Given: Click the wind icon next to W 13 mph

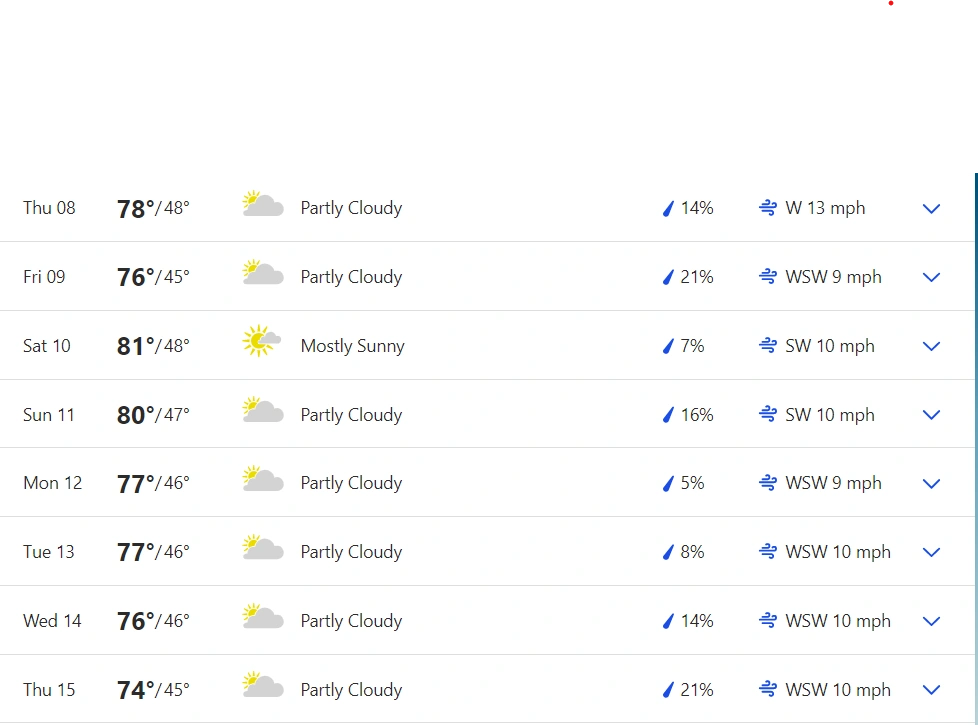Looking at the screenshot, I should (x=768, y=208).
